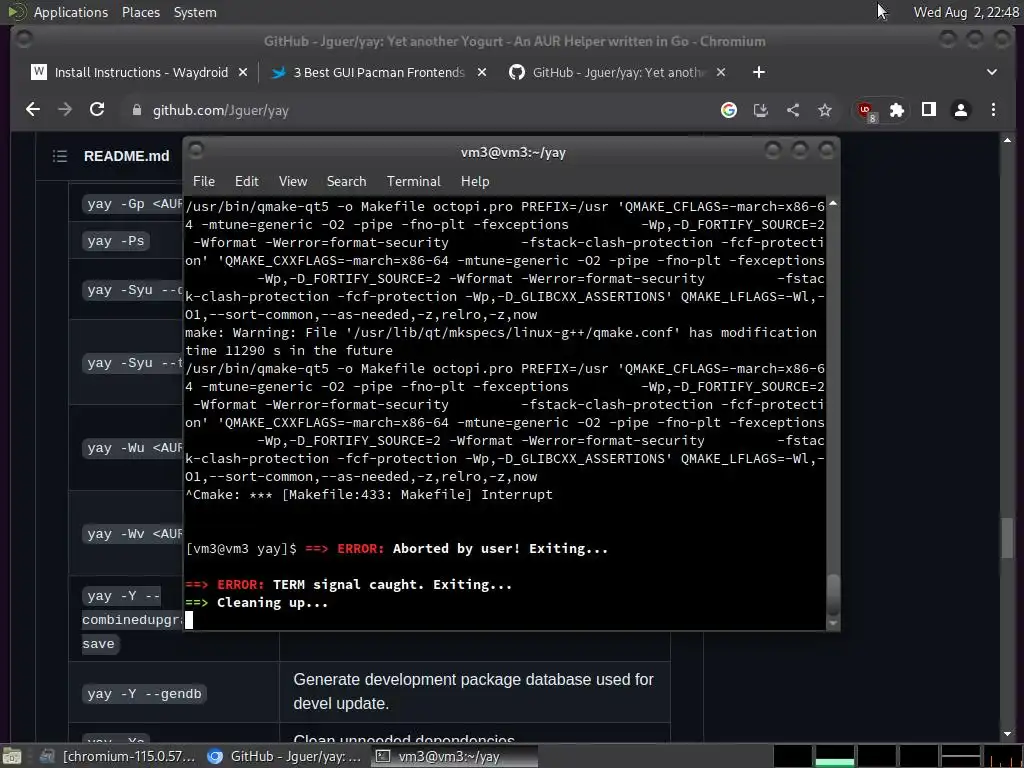Switch to GitHub - Jguer/yay taskbar entry
The image size is (1024, 768).
(x=285, y=756)
